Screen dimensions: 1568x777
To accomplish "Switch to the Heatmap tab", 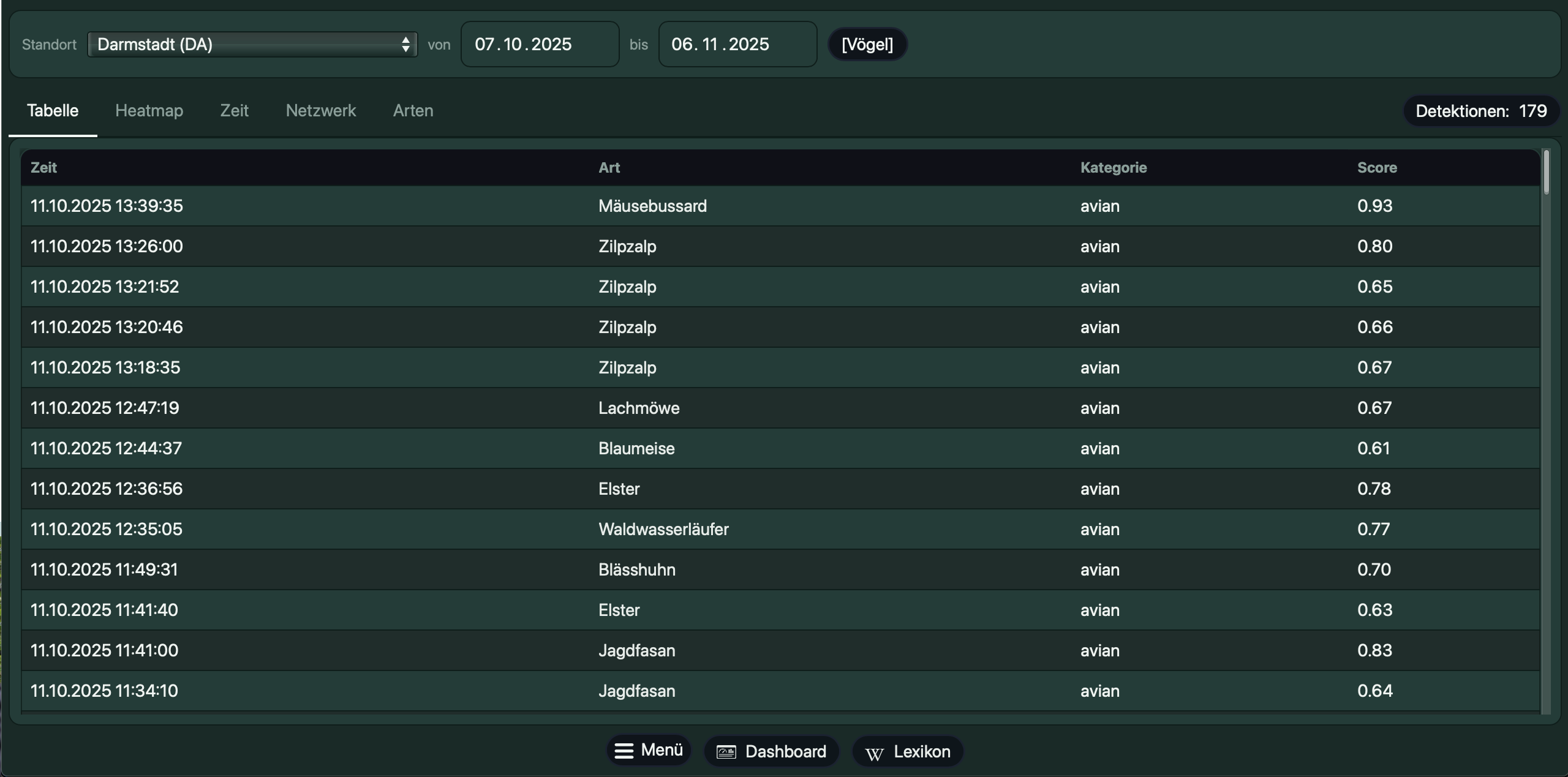I will [x=149, y=111].
